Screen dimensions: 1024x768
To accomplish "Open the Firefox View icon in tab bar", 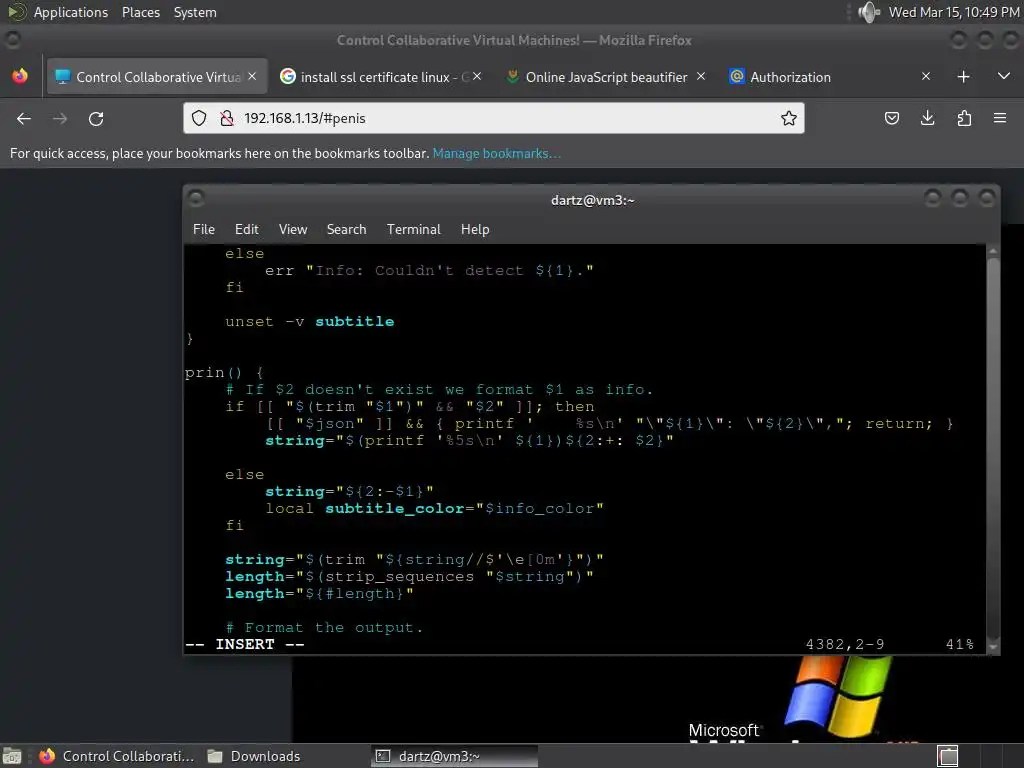I will (x=20, y=76).
